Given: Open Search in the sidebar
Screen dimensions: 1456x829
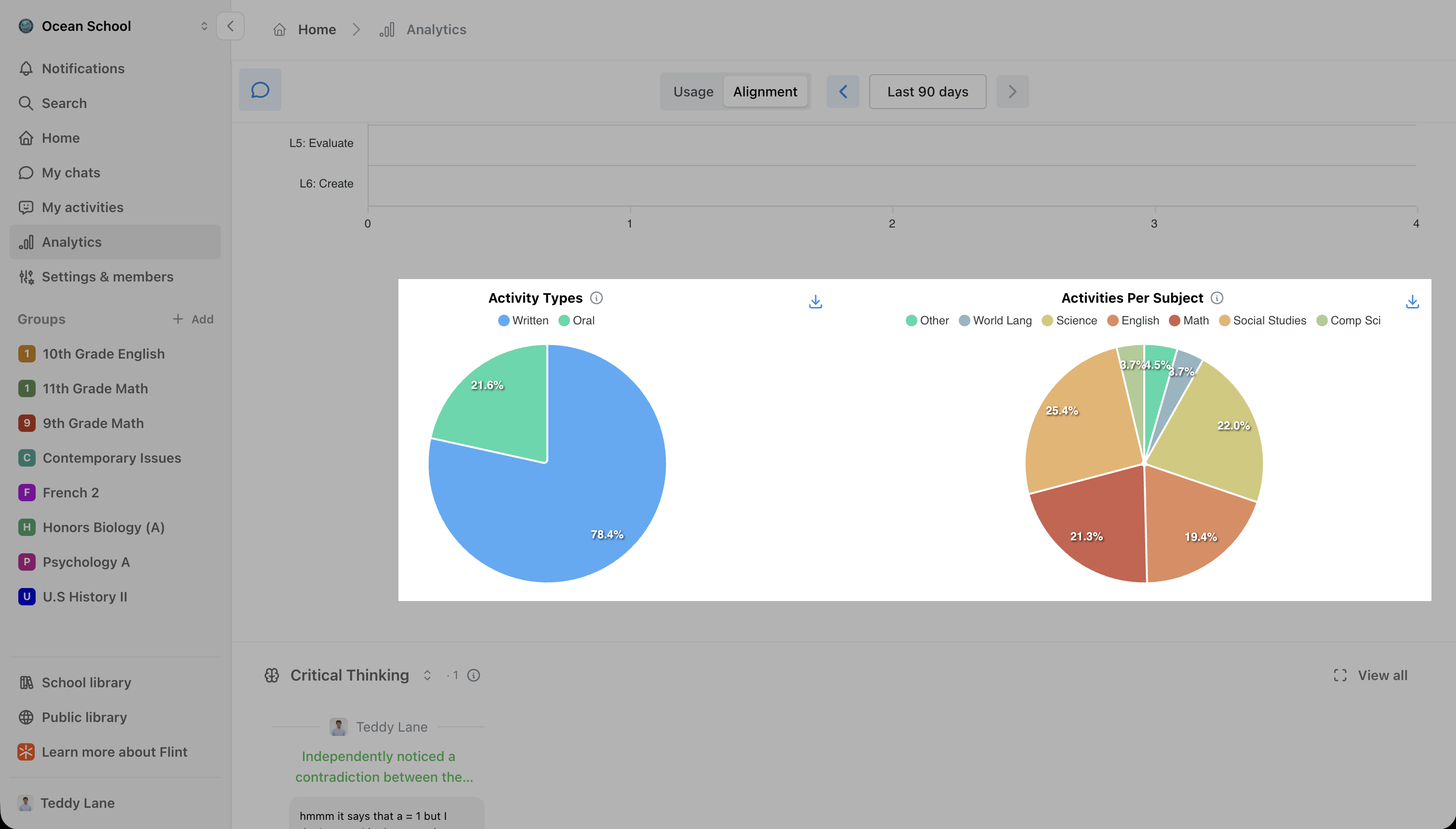Looking at the screenshot, I should pos(115,103).
